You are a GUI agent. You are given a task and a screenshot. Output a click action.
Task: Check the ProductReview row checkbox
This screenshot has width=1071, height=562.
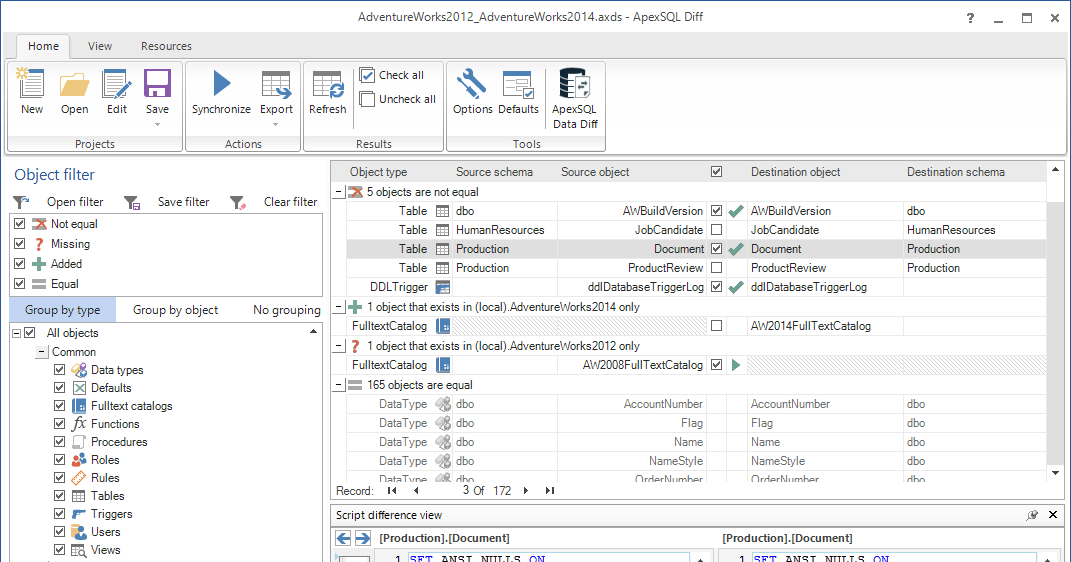tap(716, 268)
